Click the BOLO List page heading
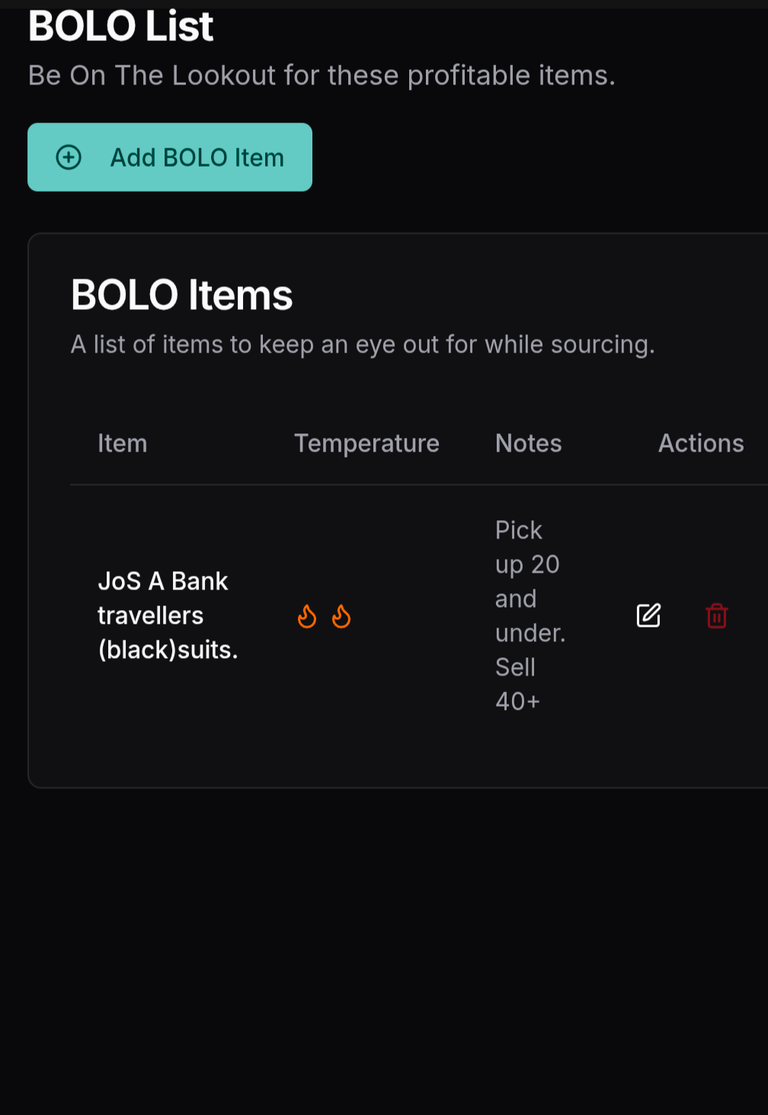Screen dimensions: 768x1115 point(121,26)
